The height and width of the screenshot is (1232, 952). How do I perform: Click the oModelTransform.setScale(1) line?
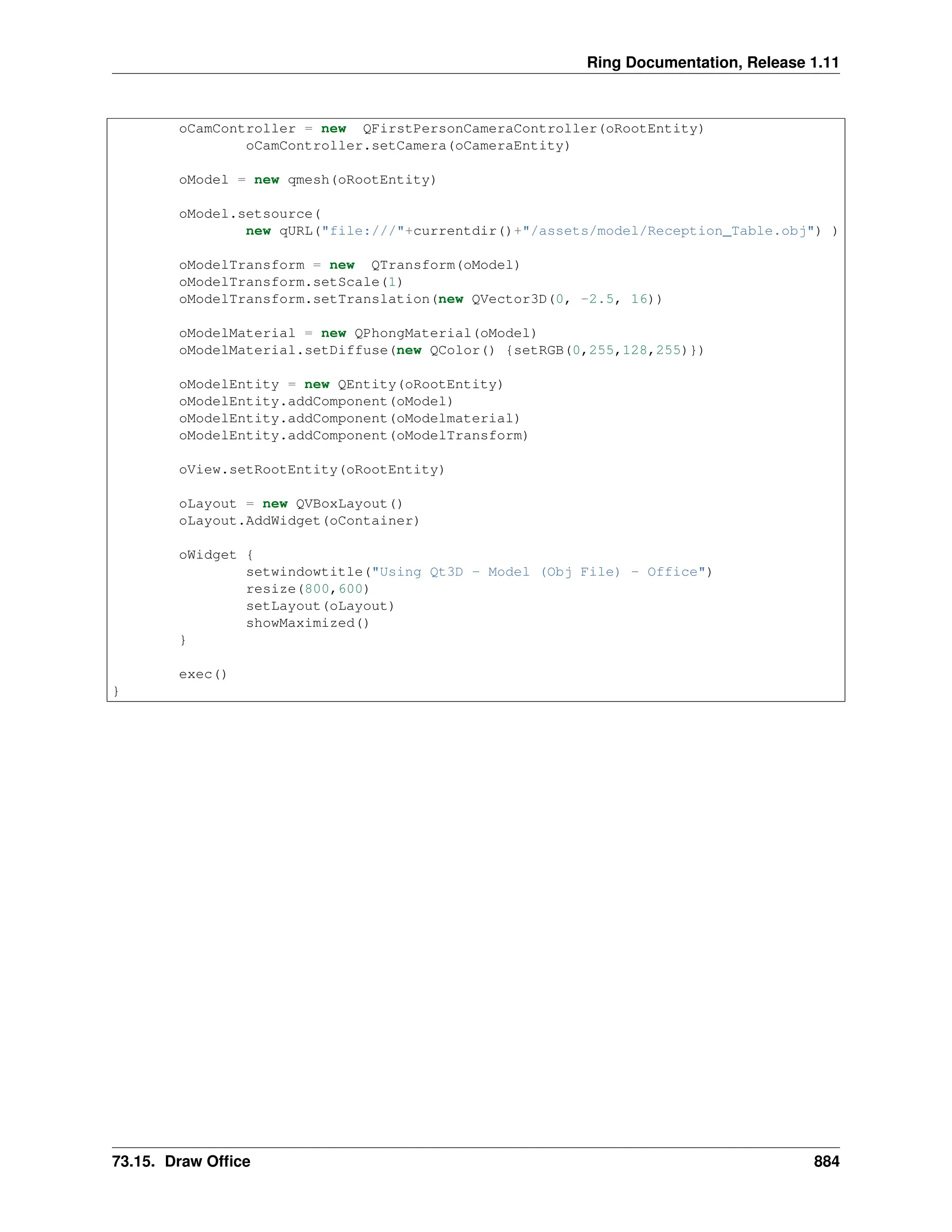[291, 282]
